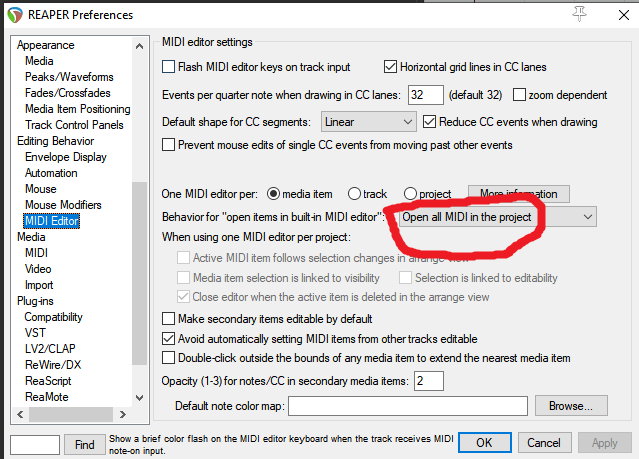Click the preferences search input field

coord(35,445)
